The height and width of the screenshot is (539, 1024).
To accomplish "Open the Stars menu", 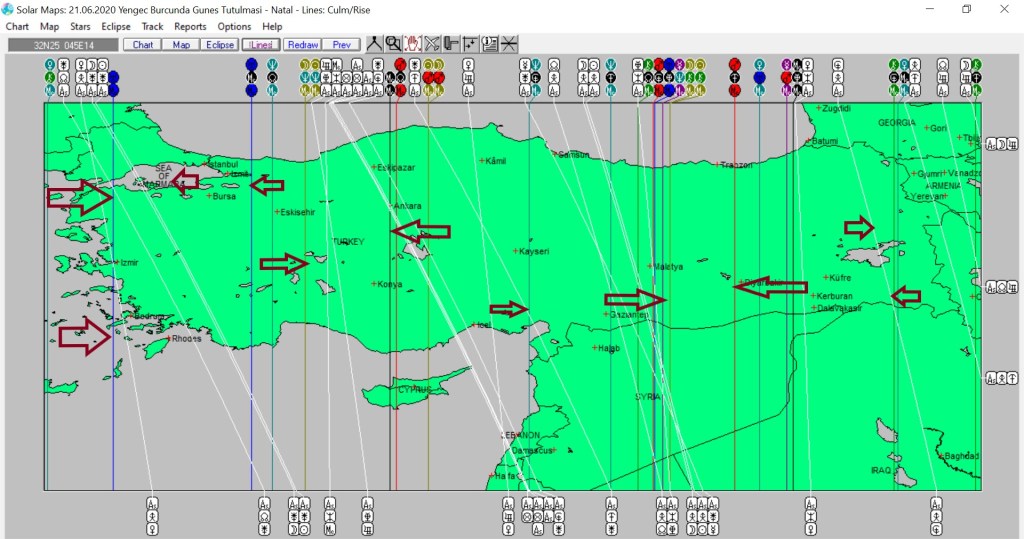I will point(80,26).
